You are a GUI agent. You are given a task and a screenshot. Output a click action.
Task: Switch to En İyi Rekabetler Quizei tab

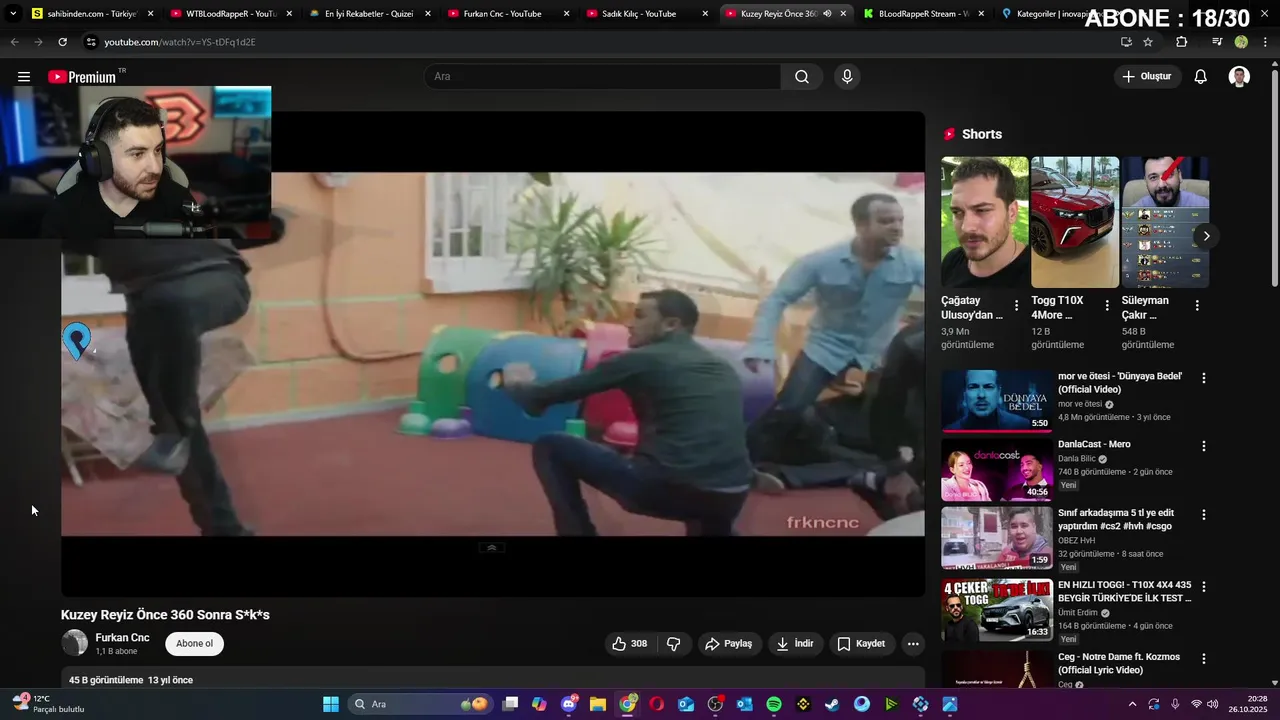pyautogui.click(x=370, y=14)
